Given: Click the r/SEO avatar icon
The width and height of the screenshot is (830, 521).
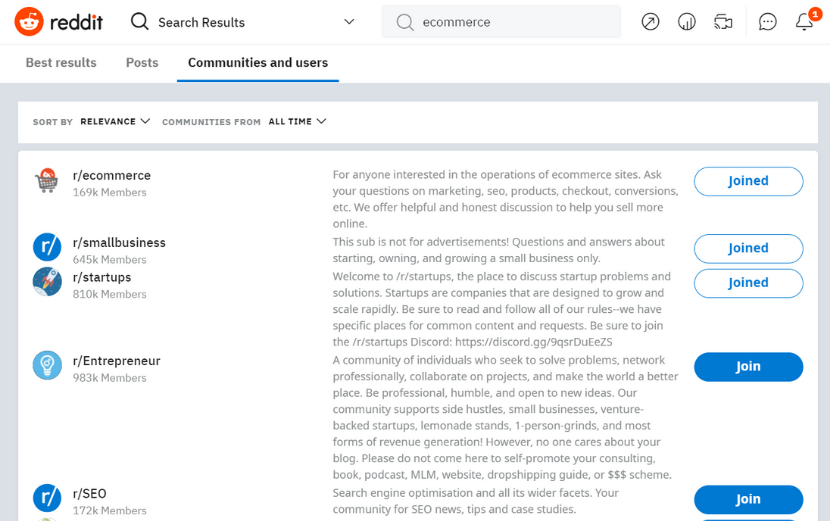Looking at the screenshot, I should pos(47,498).
